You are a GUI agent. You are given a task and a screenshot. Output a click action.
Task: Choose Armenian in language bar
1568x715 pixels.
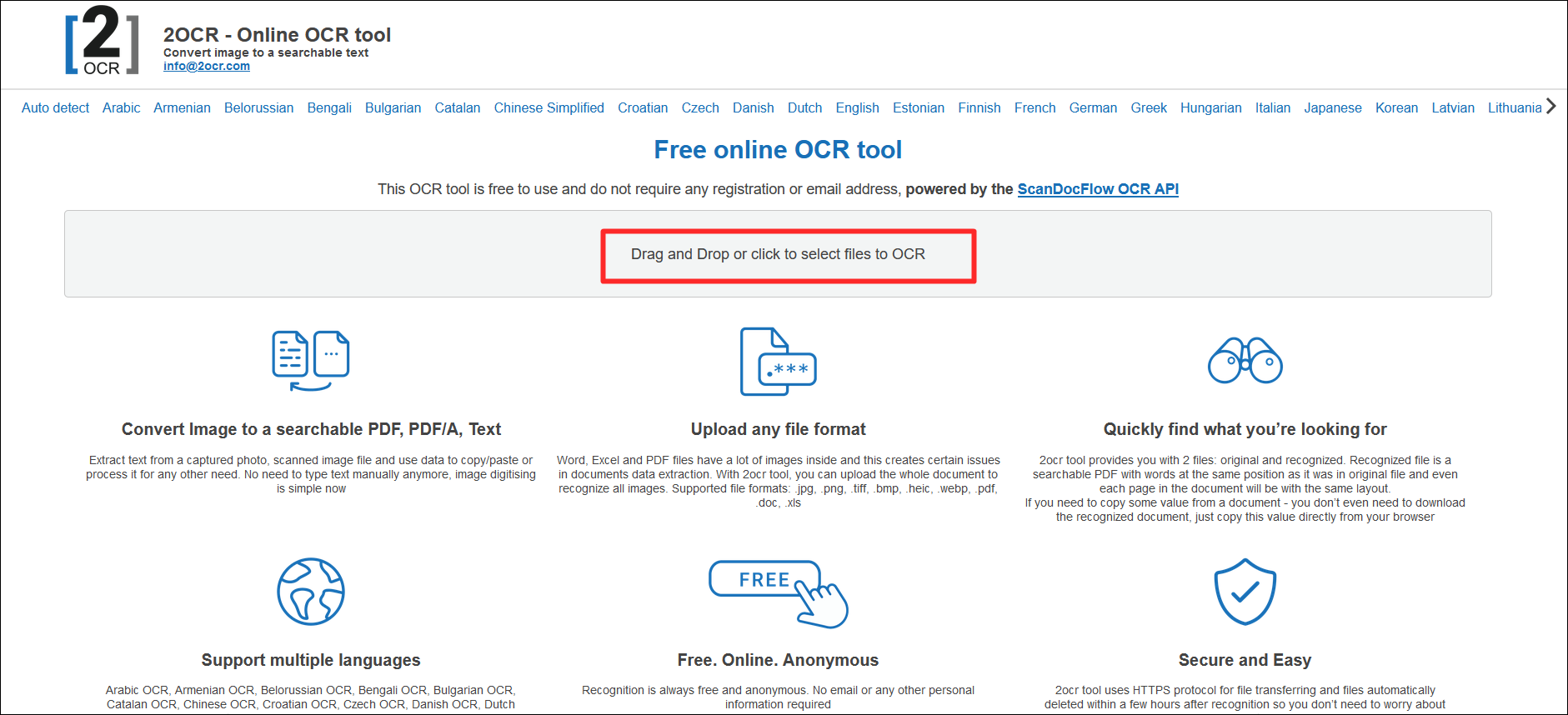point(182,107)
